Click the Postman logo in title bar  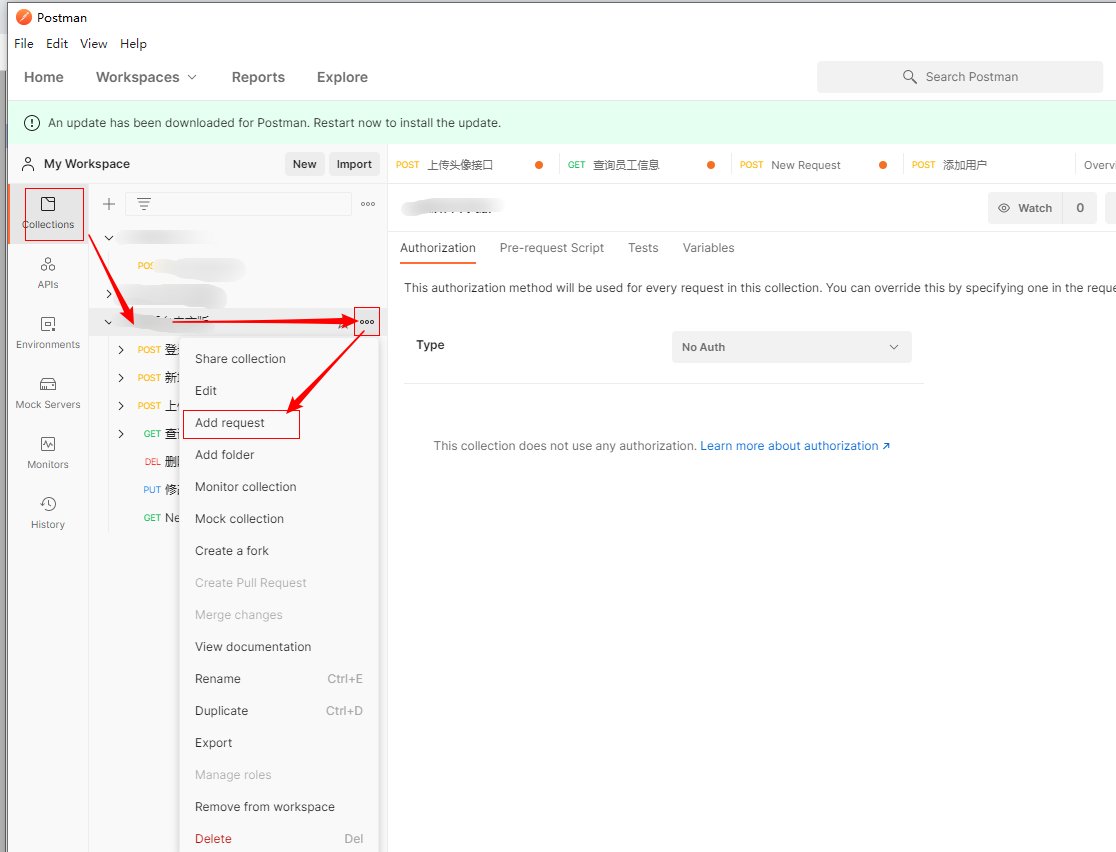point(23,17)
